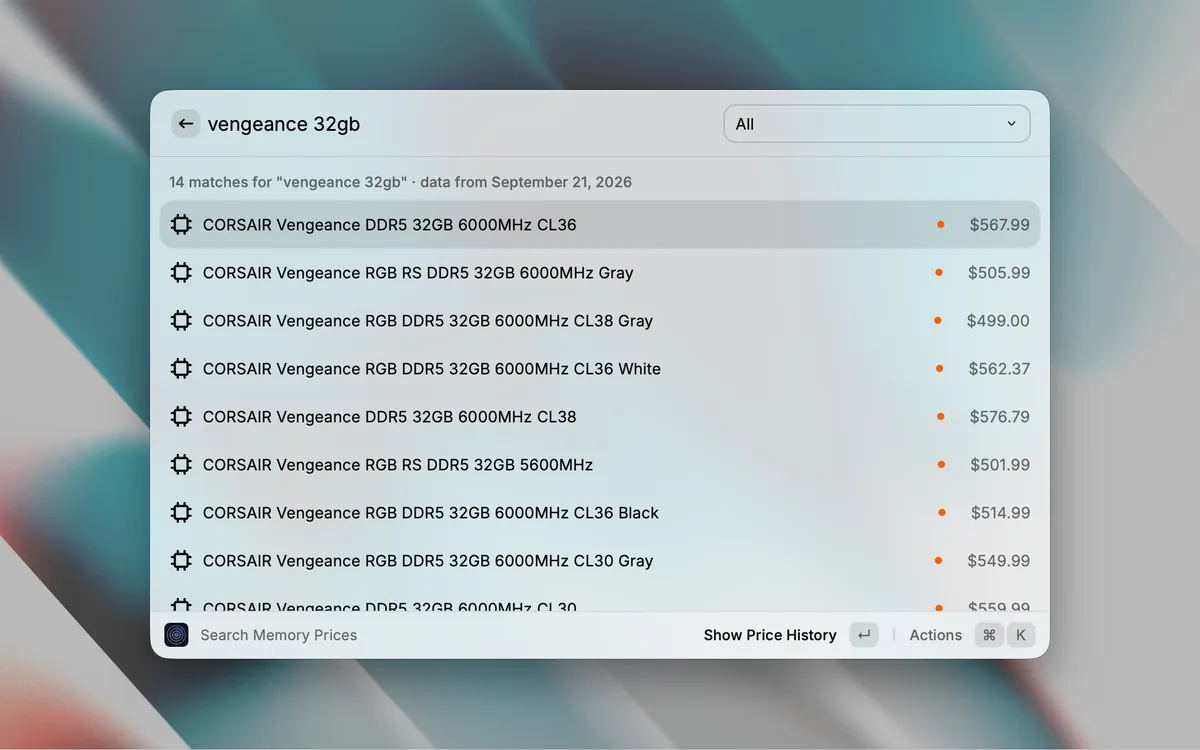Click the Search Memory Prices extension icon
1200x750 pixels.
pyautogui.click(x=176, y=635)
